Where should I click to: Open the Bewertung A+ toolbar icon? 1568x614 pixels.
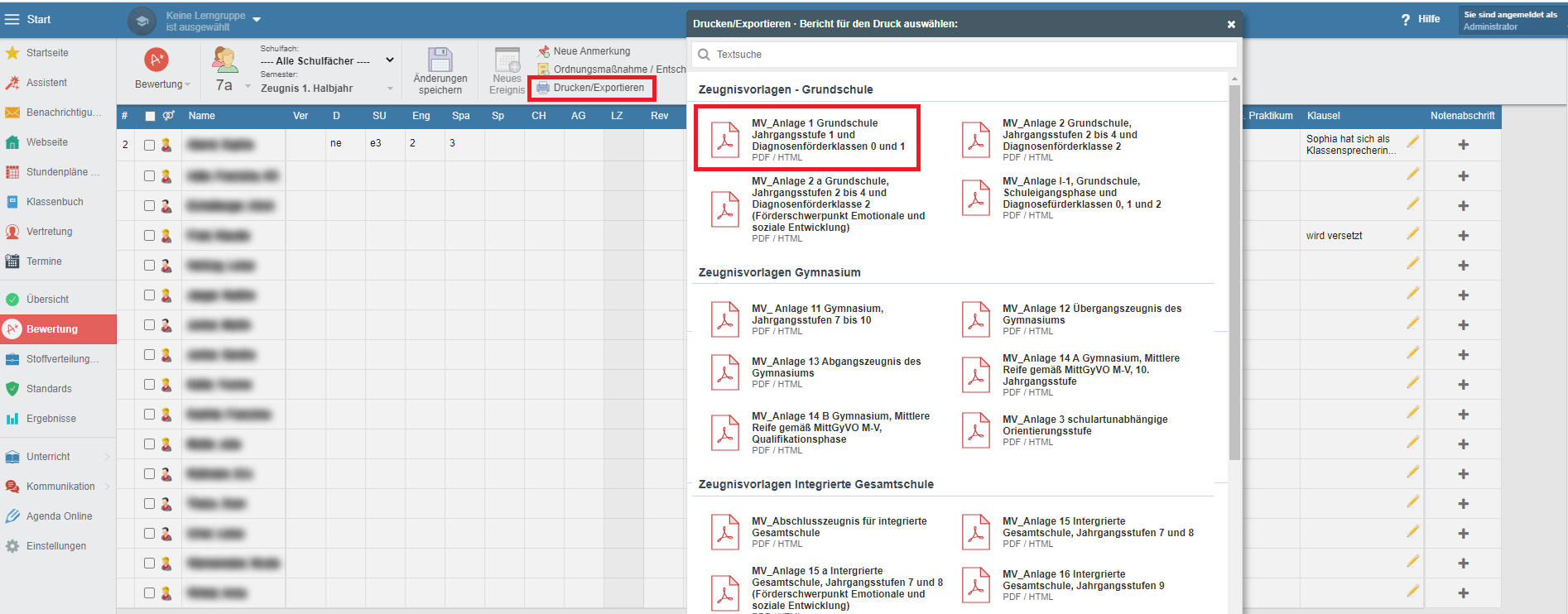point(156,60)
